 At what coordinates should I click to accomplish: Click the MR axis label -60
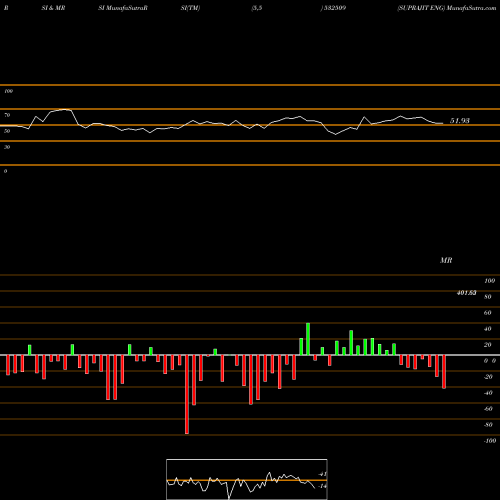click(488, 409)
